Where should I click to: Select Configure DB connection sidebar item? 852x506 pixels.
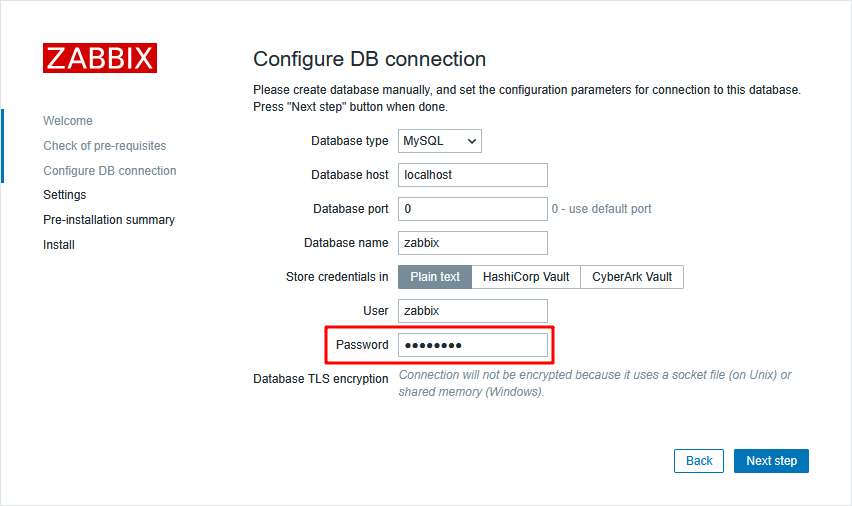[110, 171]
